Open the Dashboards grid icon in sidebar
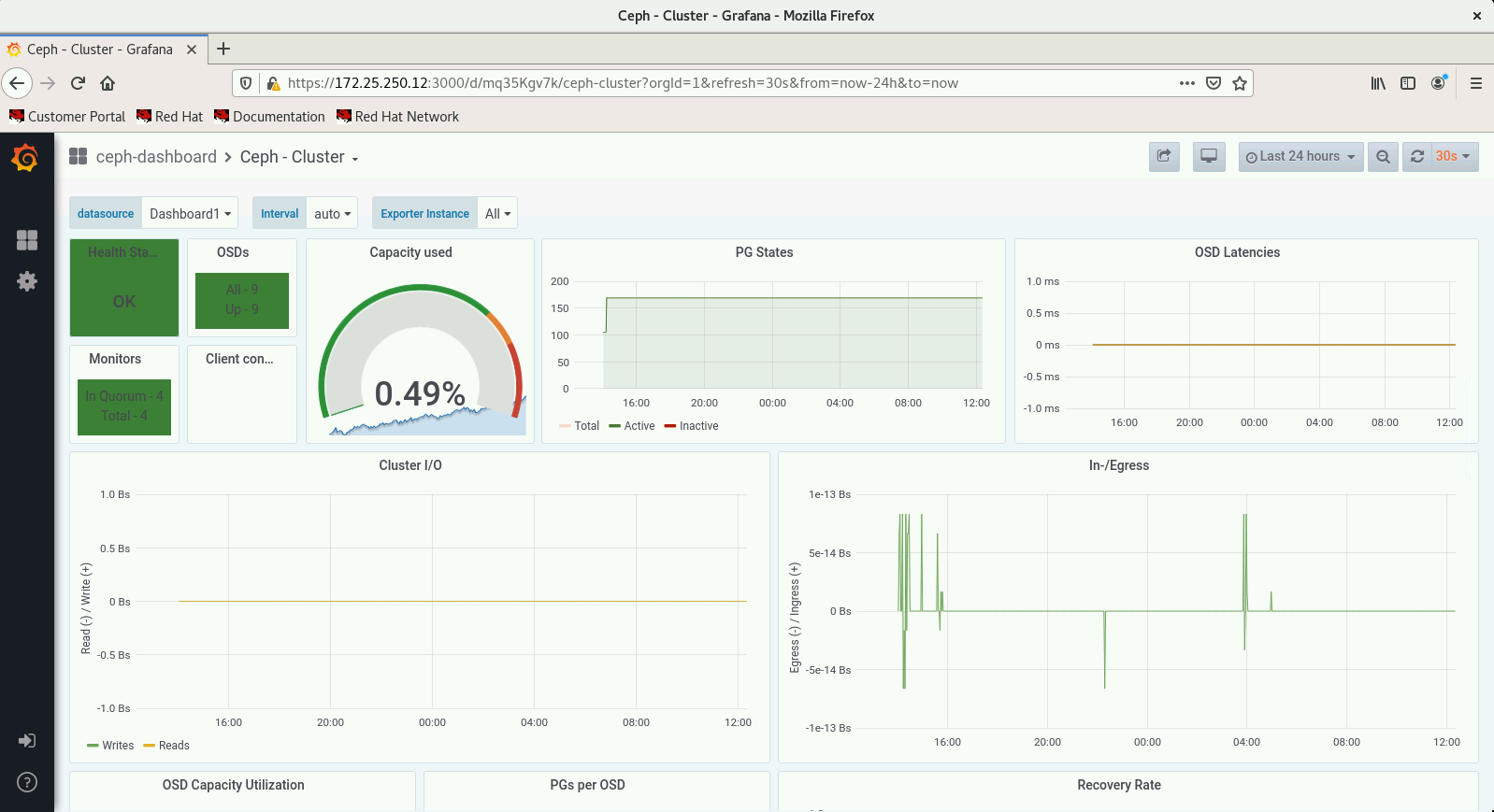1494x812 pixels. 27,240
